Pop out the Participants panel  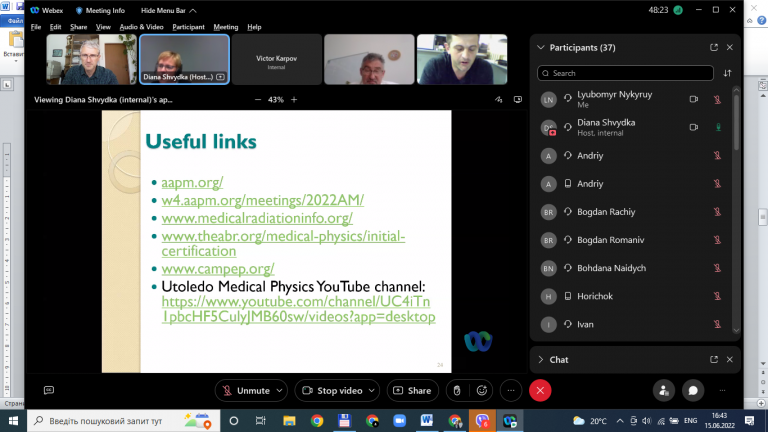pyautogui.click(x=714, y=48)
